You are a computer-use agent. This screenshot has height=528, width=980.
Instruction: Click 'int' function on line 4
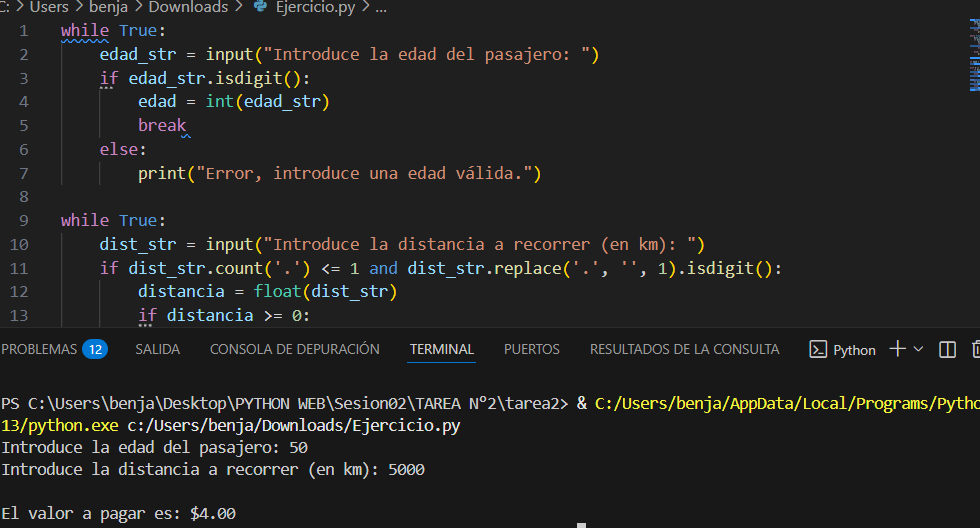[x=219, y=102]
